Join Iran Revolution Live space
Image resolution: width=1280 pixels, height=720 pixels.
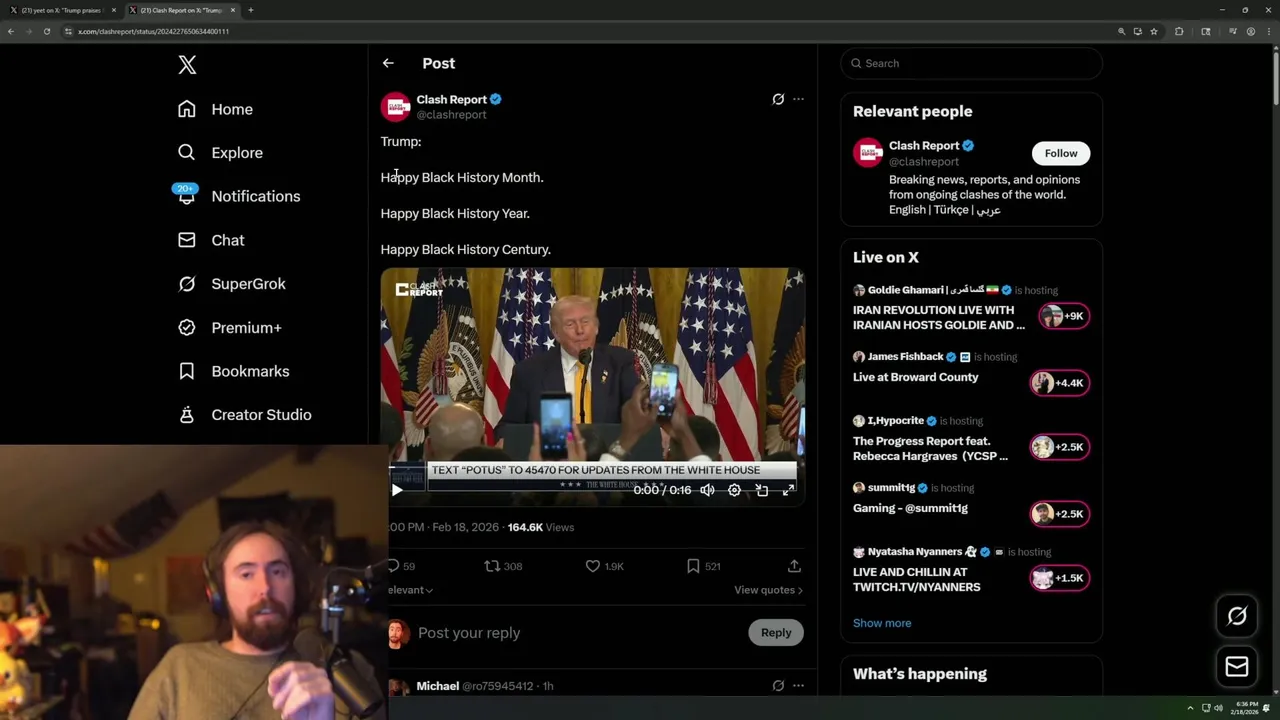point(938,318)
